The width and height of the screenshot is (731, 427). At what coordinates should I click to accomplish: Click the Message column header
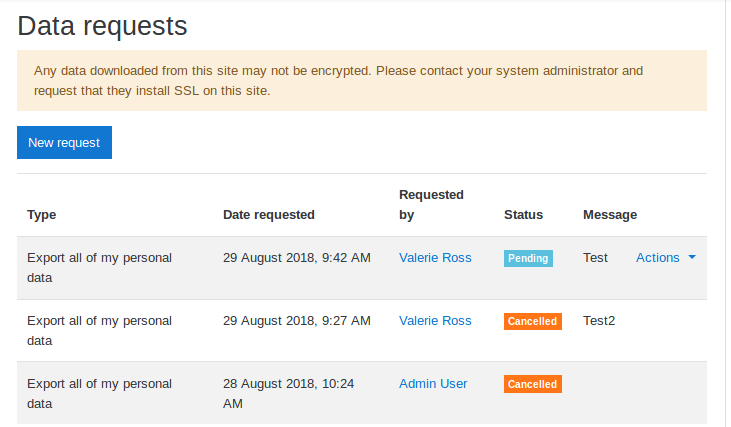tap(610, 215)
